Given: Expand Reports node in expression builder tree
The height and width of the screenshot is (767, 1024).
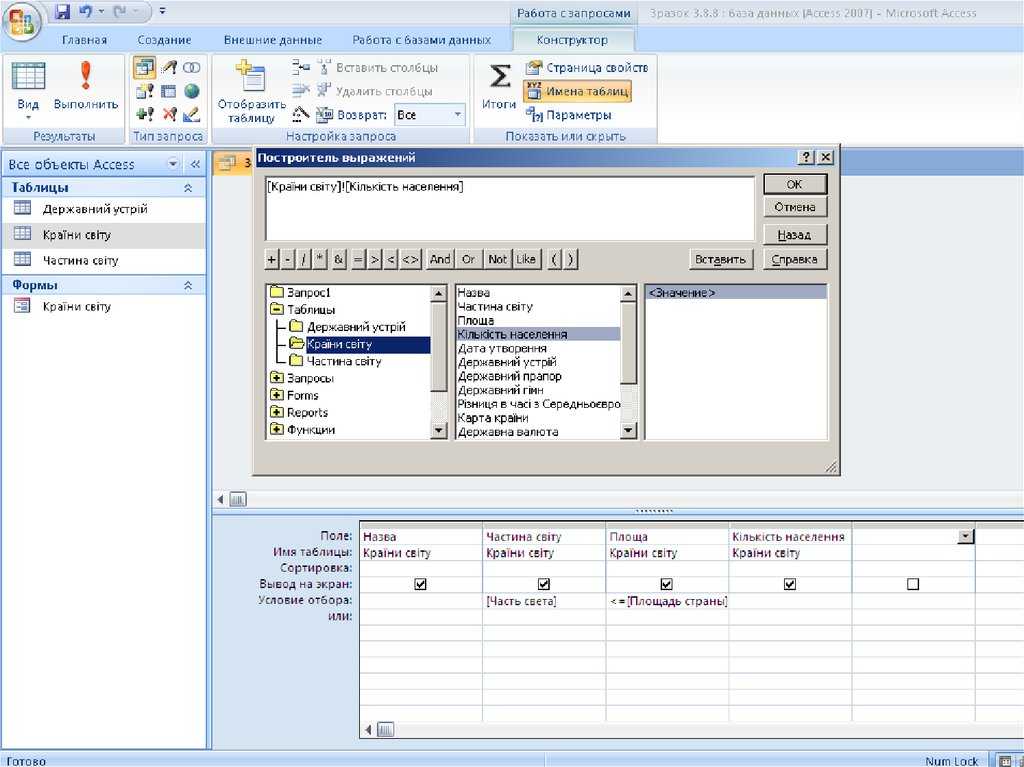Looking at the screenshot, I should click(x=277, y=412).
